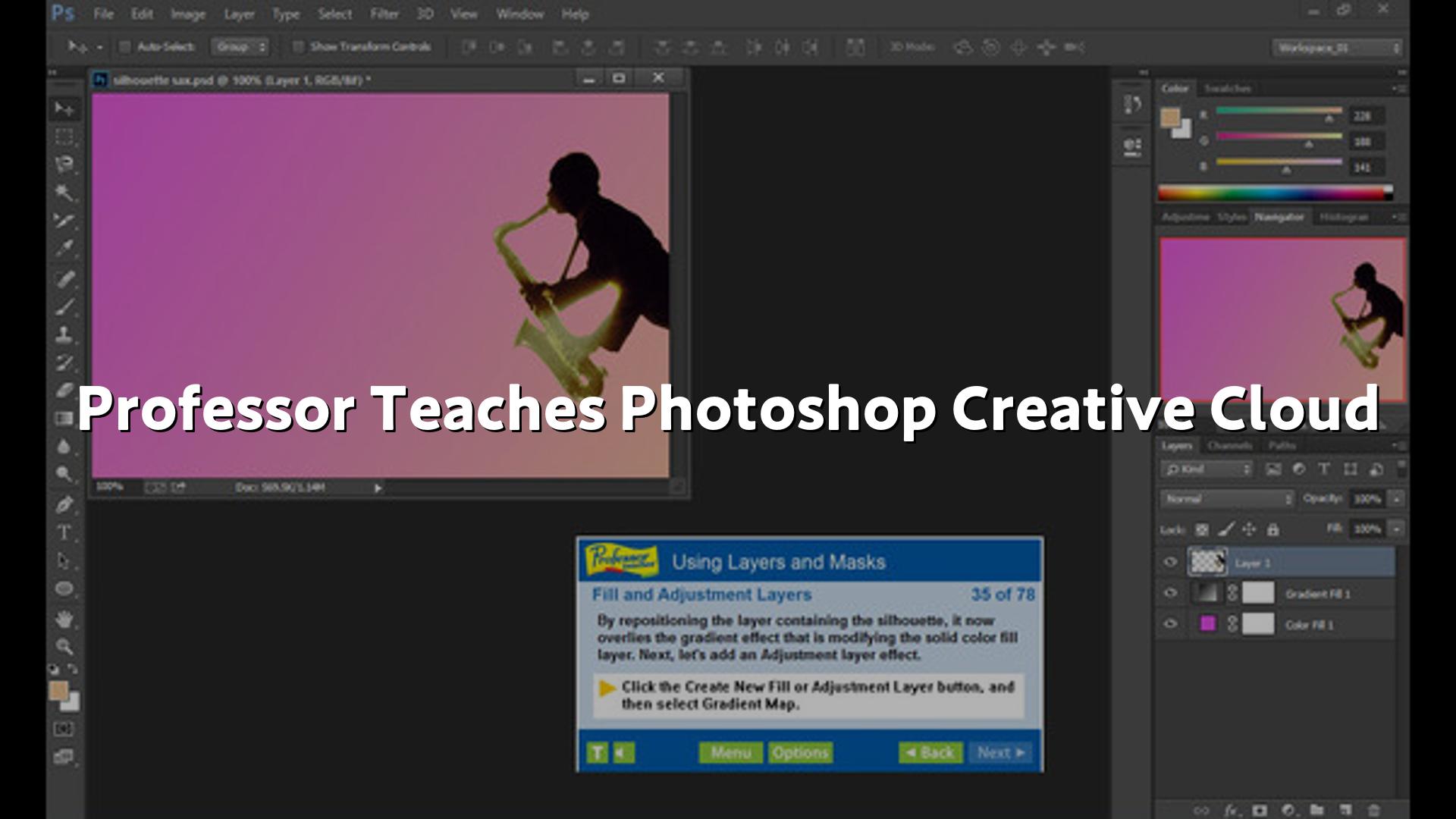Select the Clone Stamp tool
The image size is (1456, 819).
click(x=64, y=334)
